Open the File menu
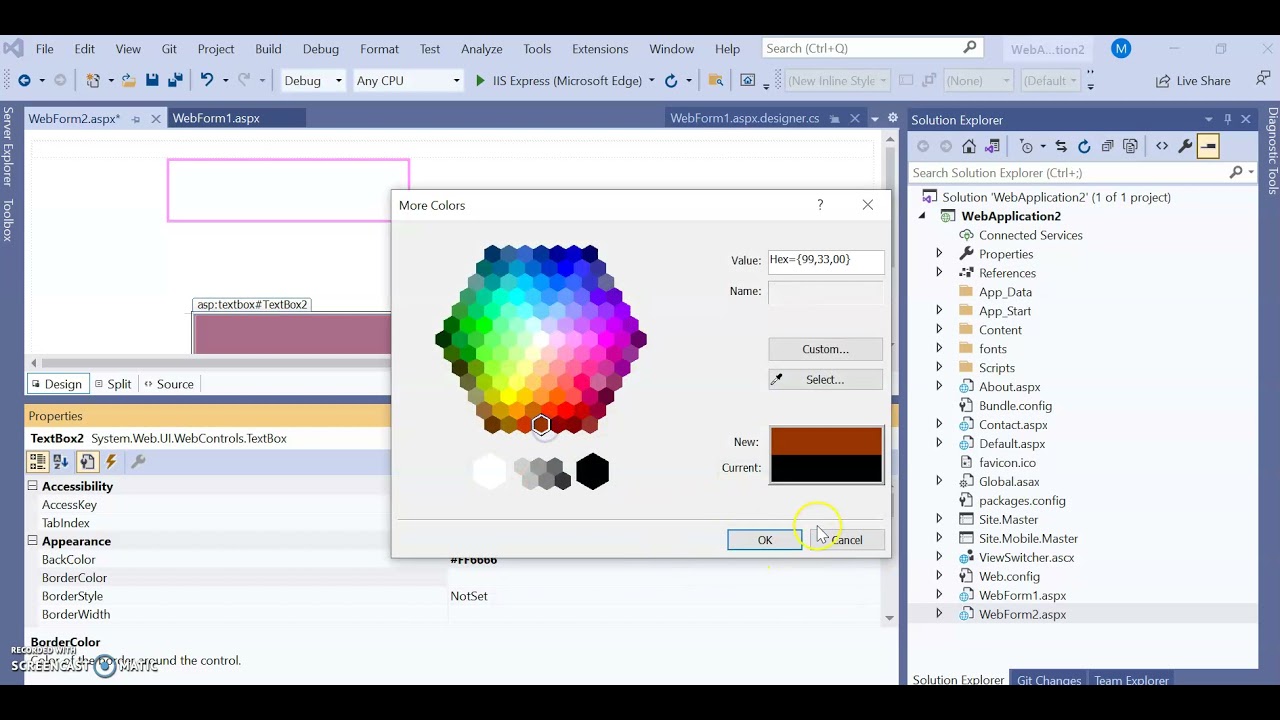Viewport: 1280px width, 720px height. pos(45,49)
